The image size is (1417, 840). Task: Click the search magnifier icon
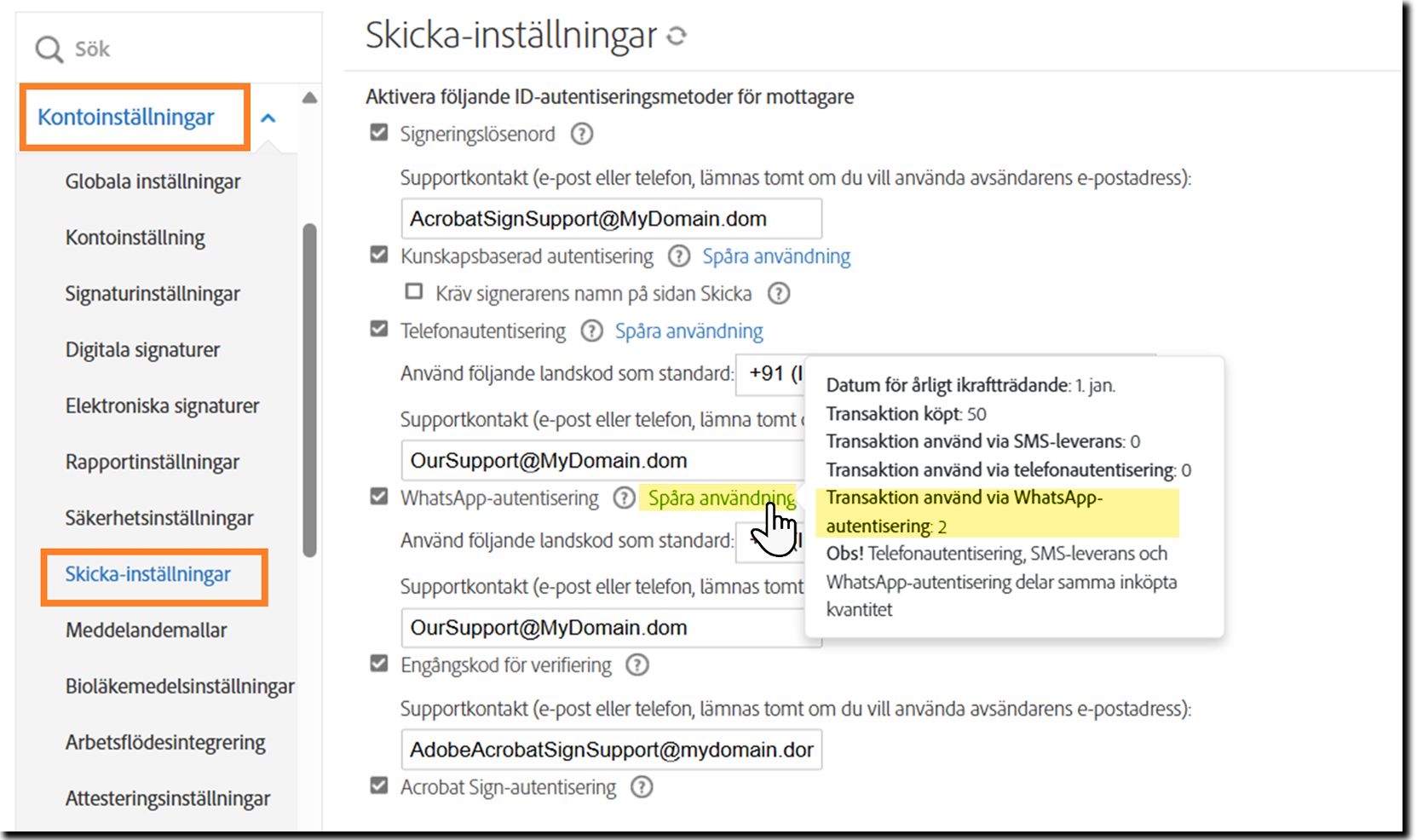coord(49,49)
